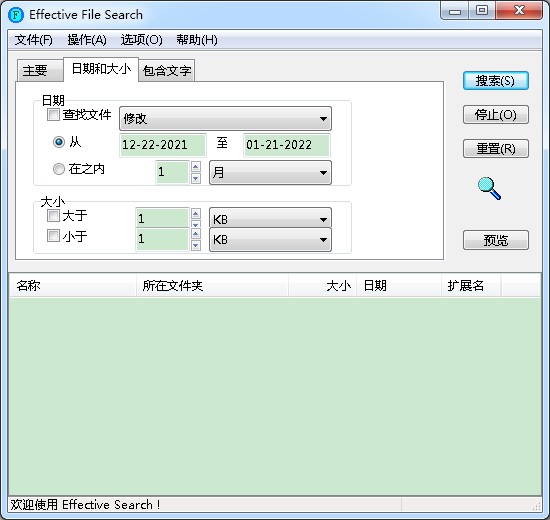This screenshot has width=550, height=520.
Task: Click the 搜索(S) button
Action: [x=496, y=81]
